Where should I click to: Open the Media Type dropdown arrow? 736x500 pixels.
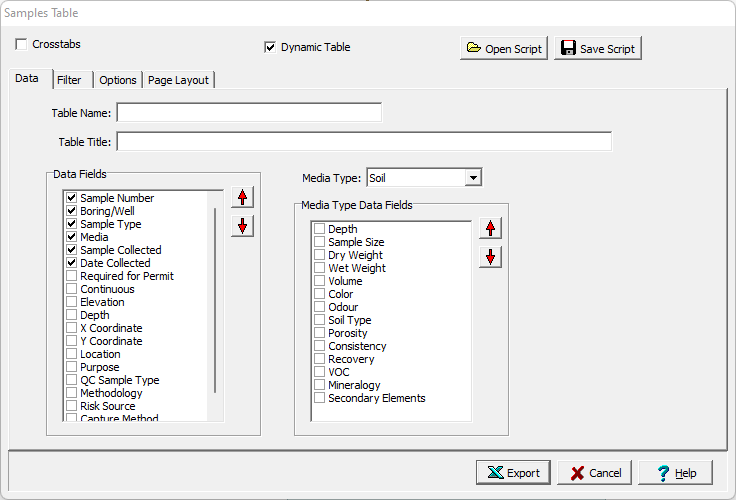[473, 178]
